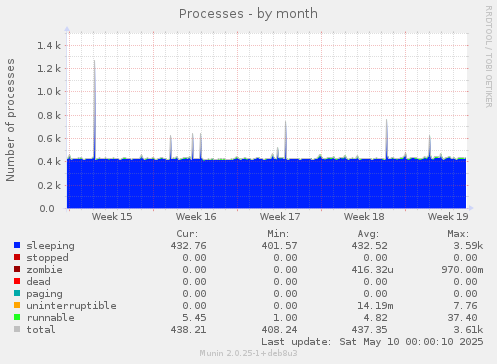Click the '0.2 k' y-axis tick label
This screenshot has height=364, width=497.
click(49, 185)
